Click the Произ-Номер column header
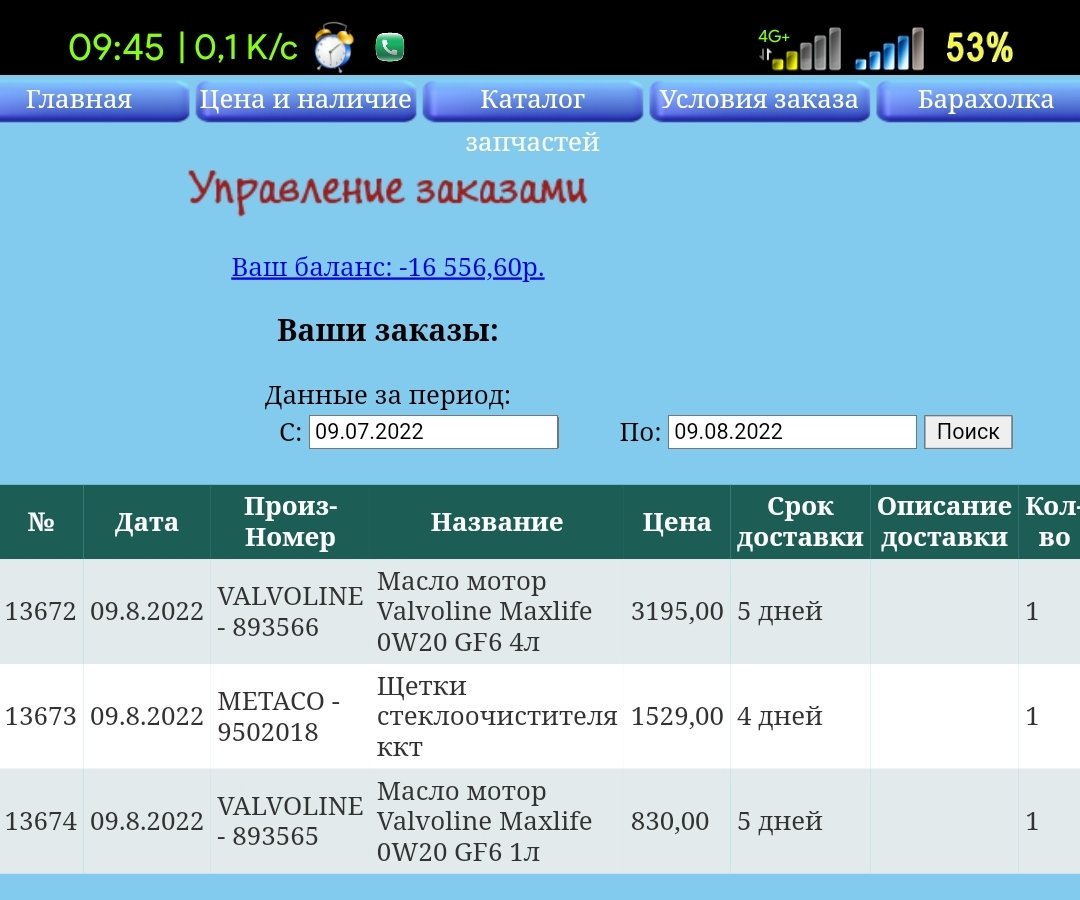Screen dimensions: 1080x900 pos(290,522)
